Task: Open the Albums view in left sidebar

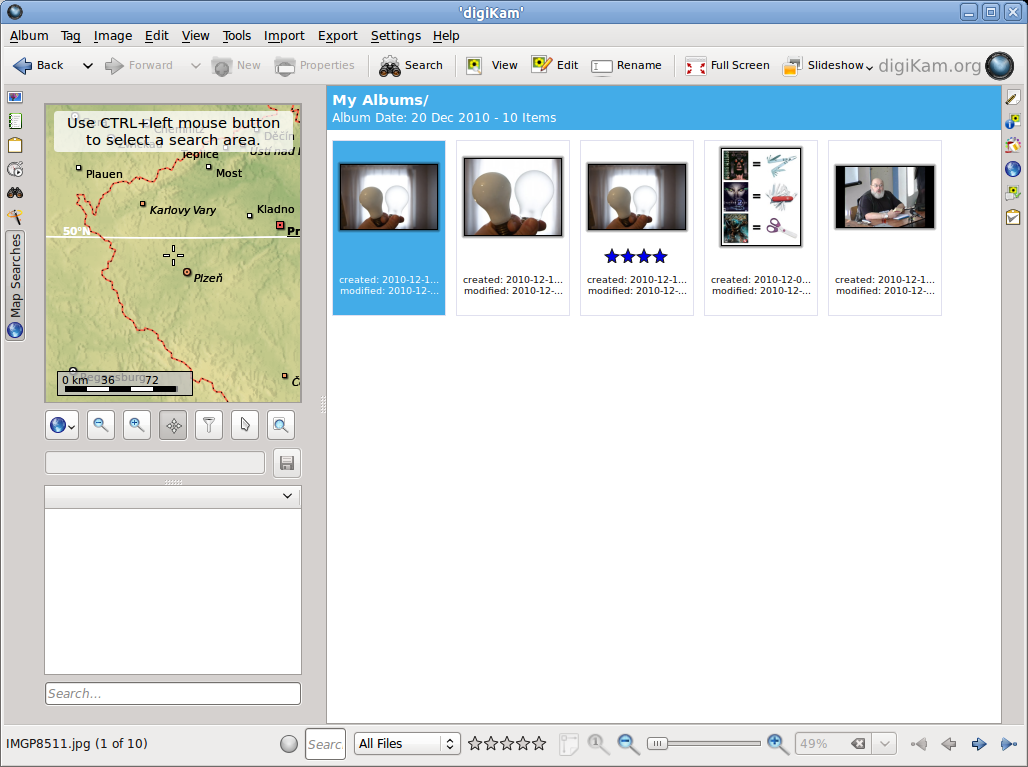Action: pos(15,98)
